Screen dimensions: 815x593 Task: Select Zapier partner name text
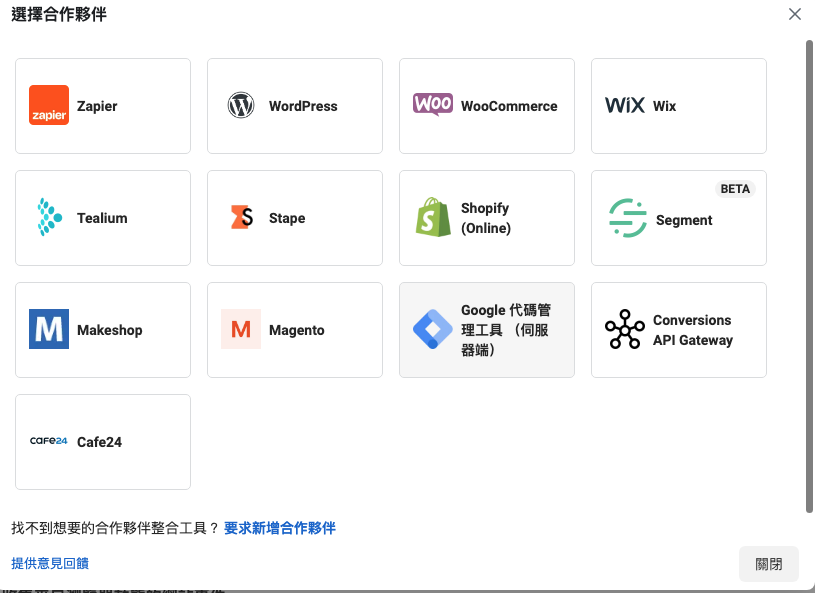click(97, 106)
